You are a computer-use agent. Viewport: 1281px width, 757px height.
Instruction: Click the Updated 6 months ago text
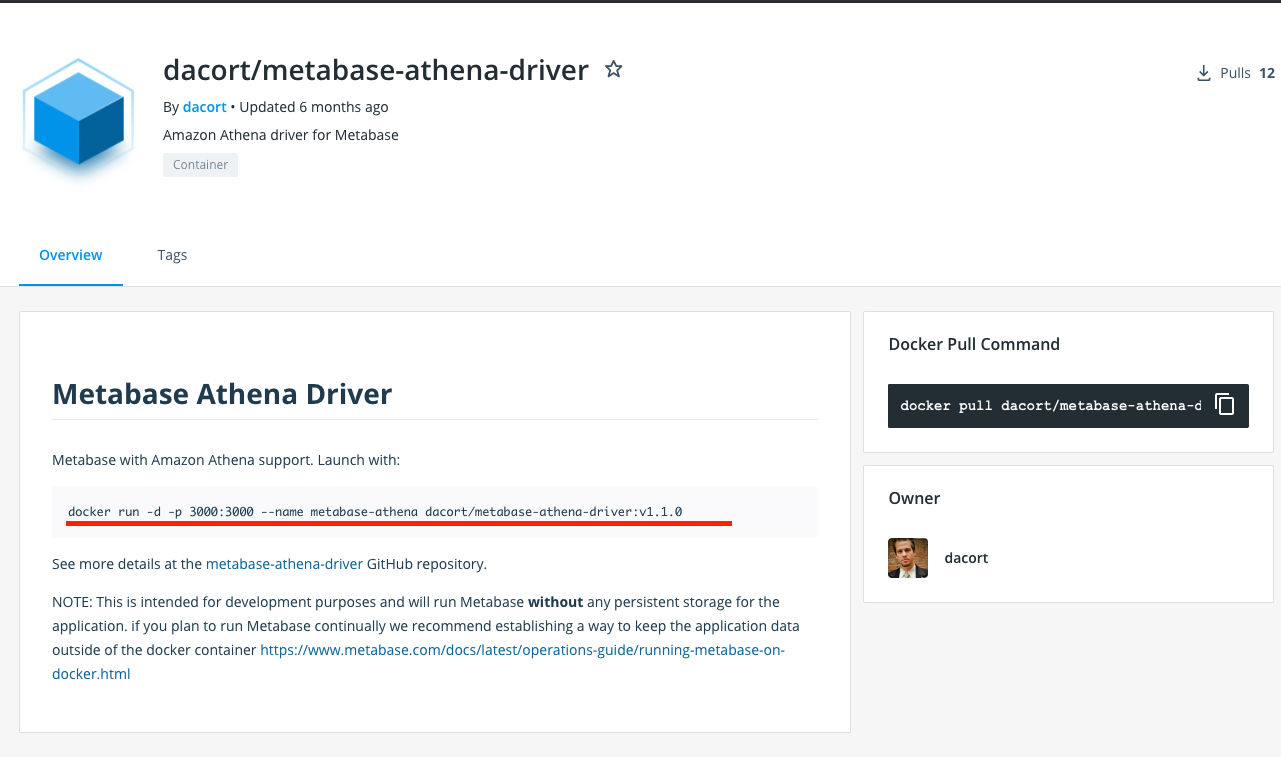coord(314,107)
